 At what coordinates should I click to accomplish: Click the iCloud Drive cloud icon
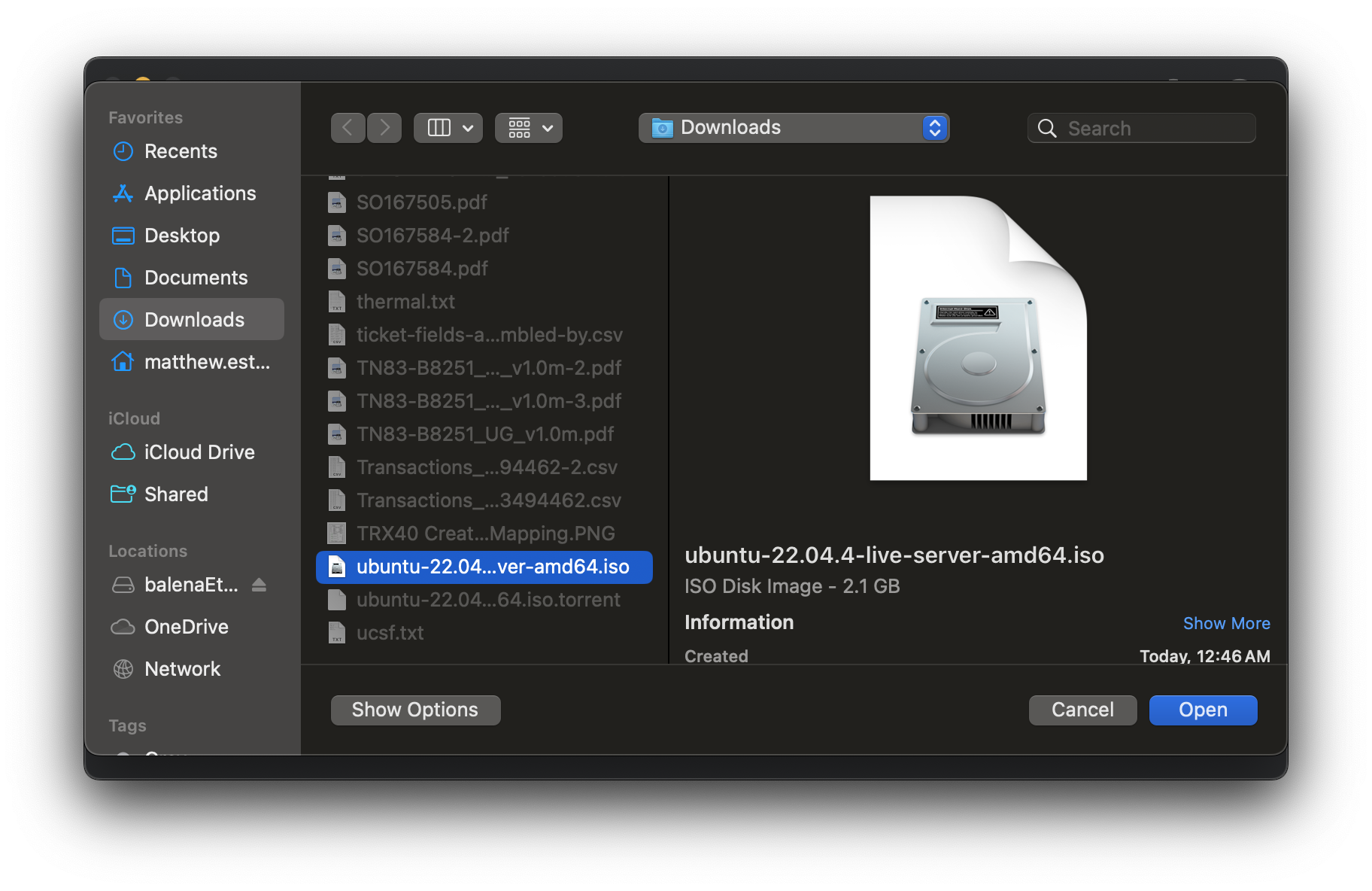pos(123,452)
